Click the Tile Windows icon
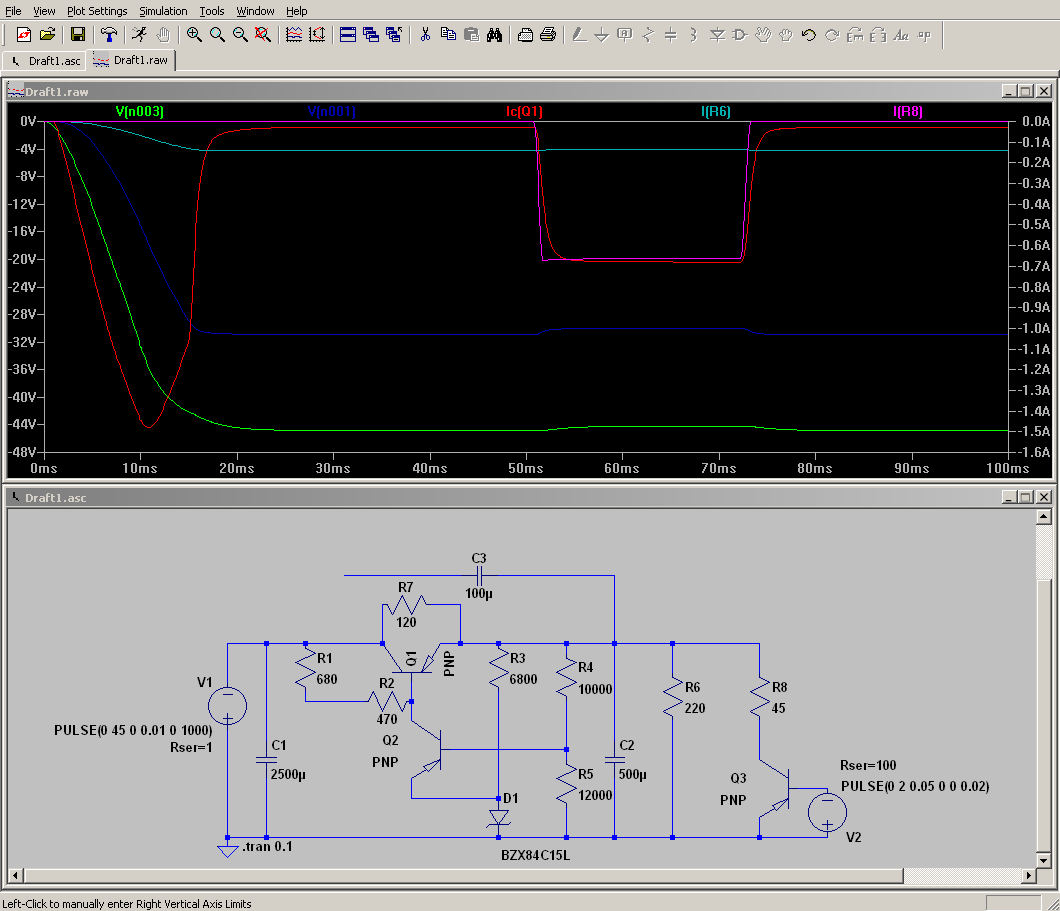This screenshot has height=911, width=1060. tap(348, 34)
